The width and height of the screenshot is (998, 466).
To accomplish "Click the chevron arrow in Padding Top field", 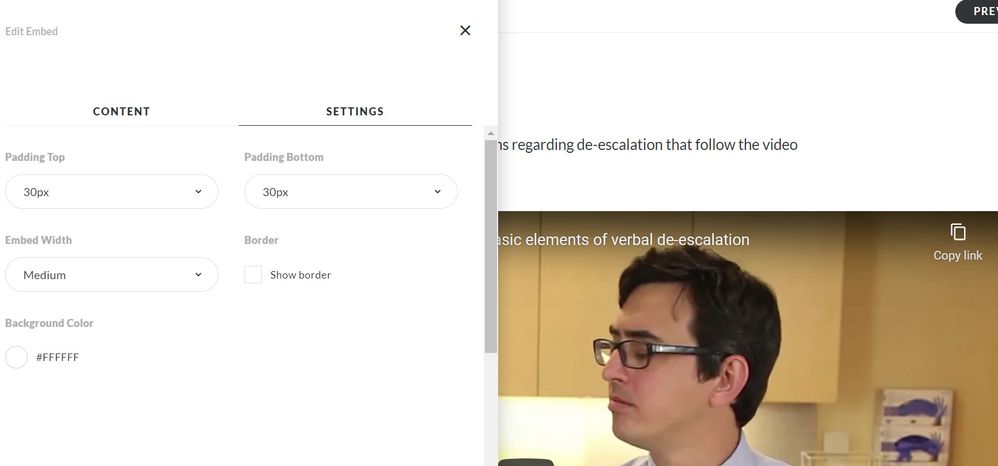I will (x=198, y=192).
